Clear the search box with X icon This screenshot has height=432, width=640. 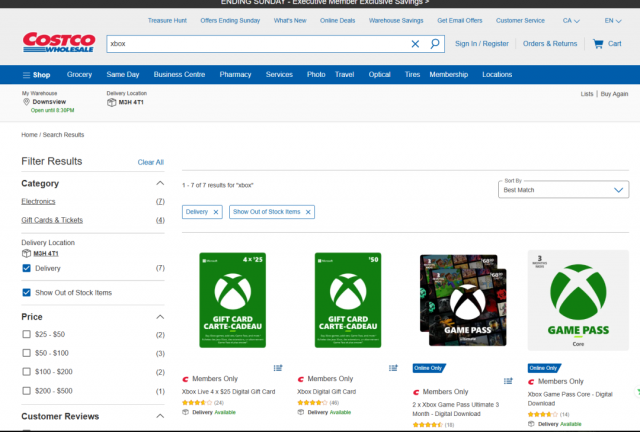415,44
